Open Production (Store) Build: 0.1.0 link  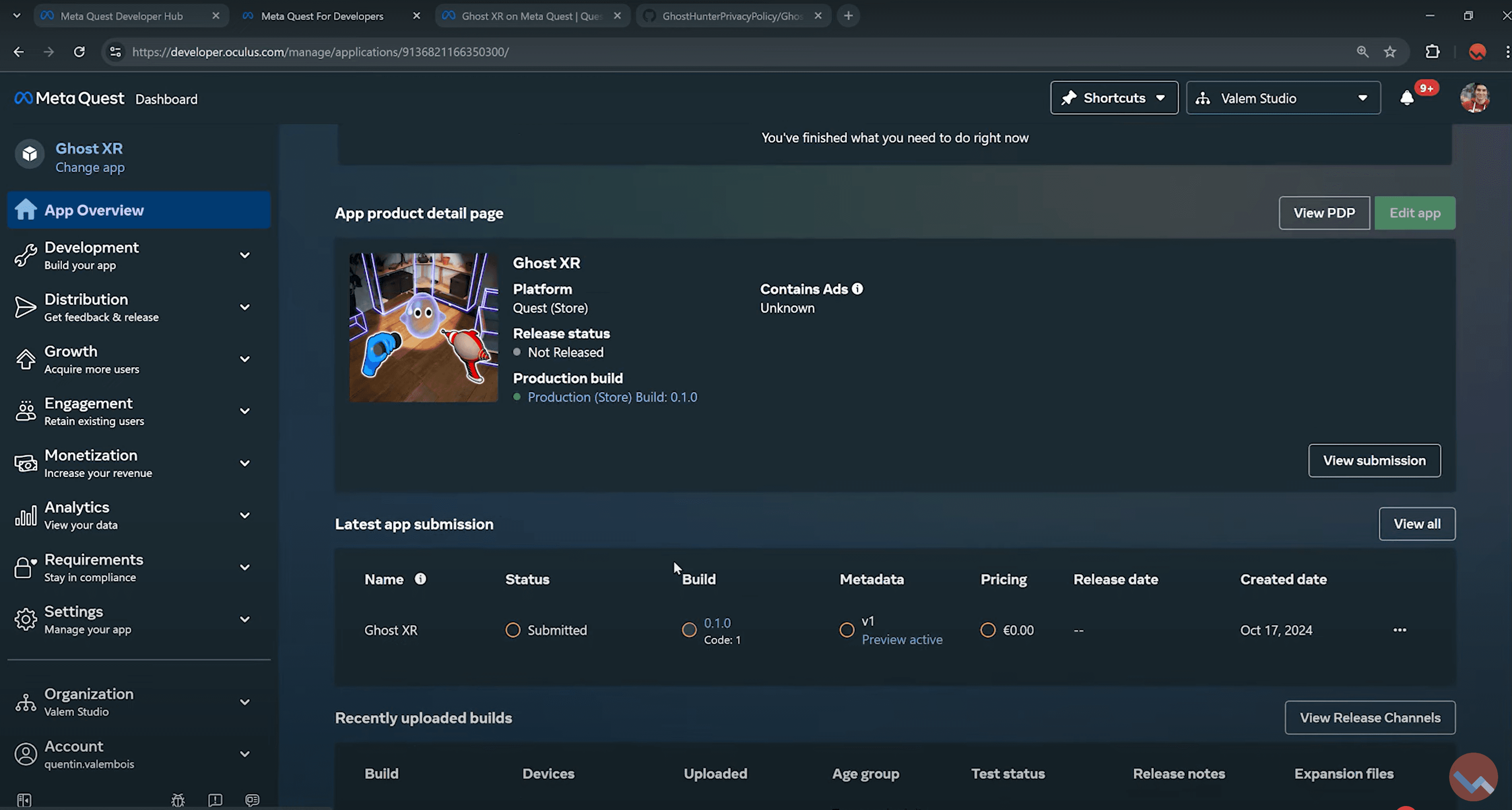pyautogui.click(x=612, y=397)
